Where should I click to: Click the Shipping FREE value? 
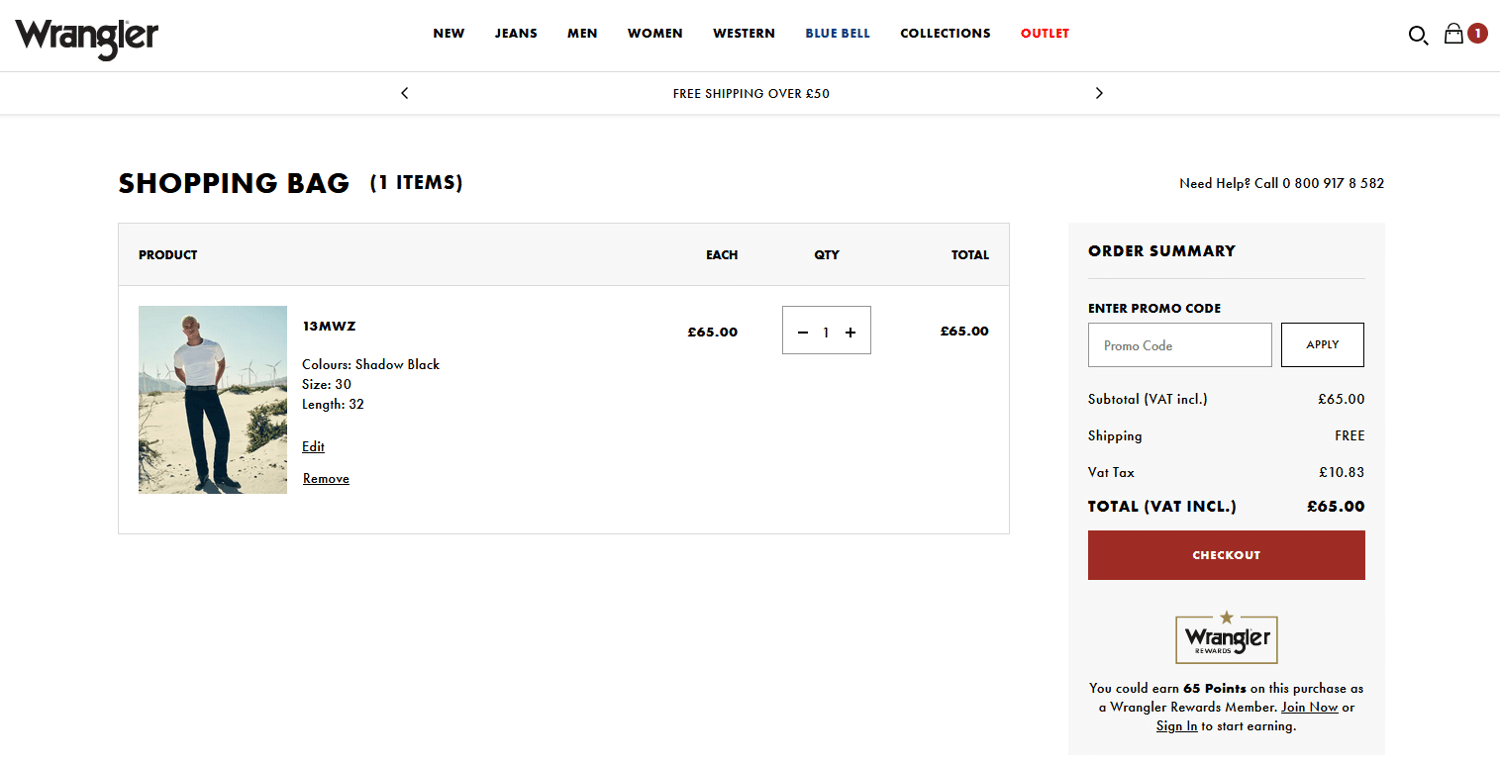1349,436
